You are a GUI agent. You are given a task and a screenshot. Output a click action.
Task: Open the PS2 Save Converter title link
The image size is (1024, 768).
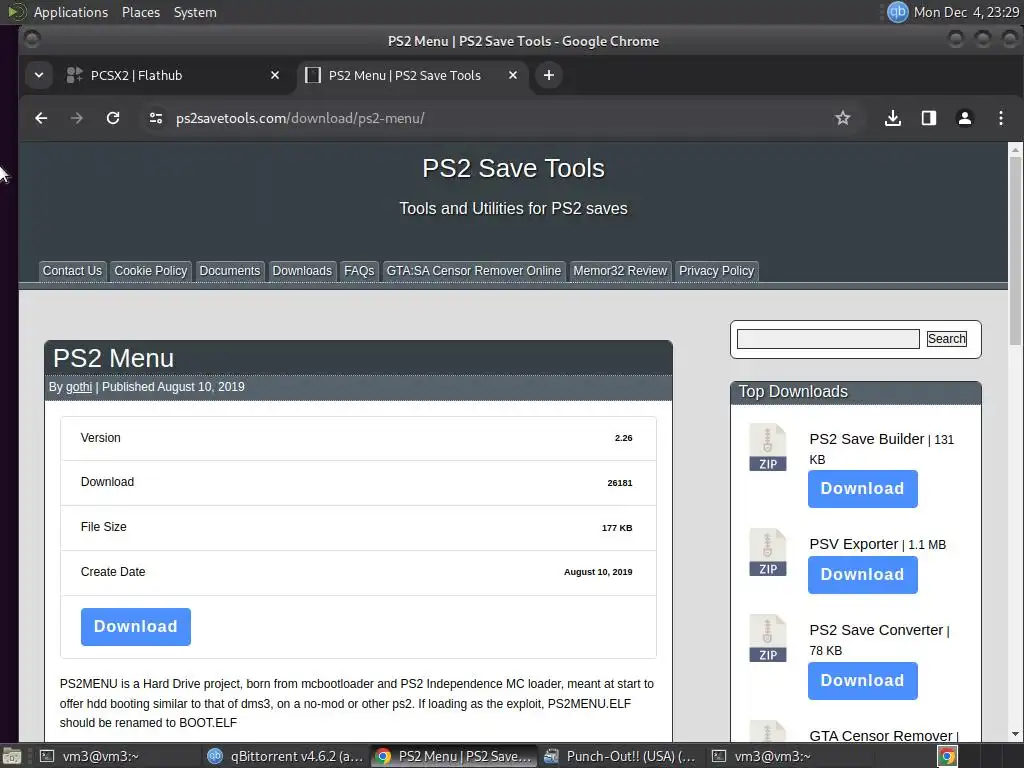(876, 630)
